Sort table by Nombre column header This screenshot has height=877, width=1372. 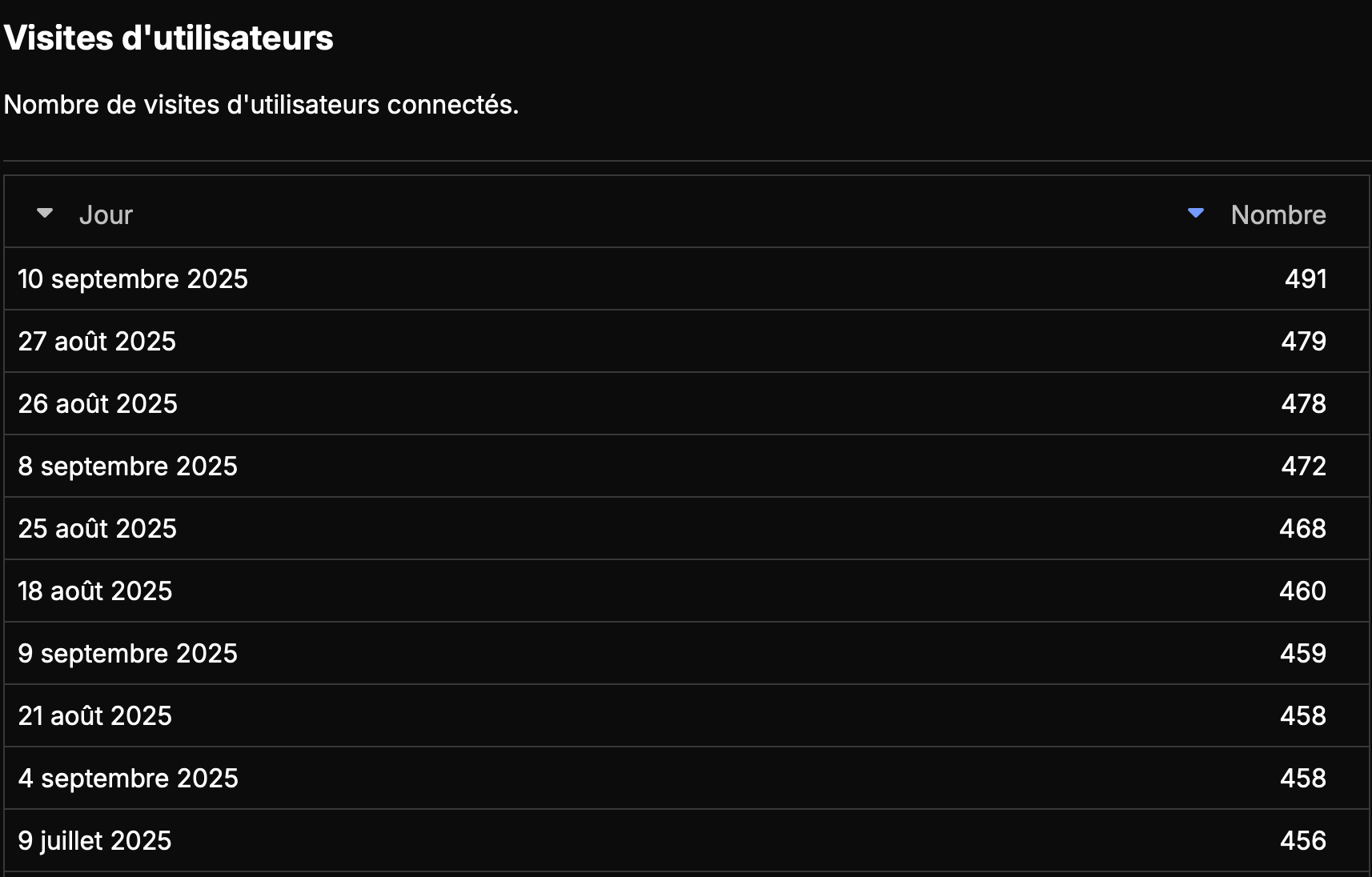(x=1278, y=214)
